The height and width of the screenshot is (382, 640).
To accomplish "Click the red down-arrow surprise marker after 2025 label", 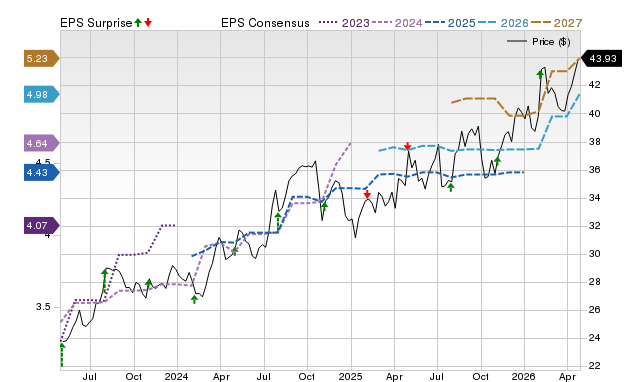I will (367, 194).
